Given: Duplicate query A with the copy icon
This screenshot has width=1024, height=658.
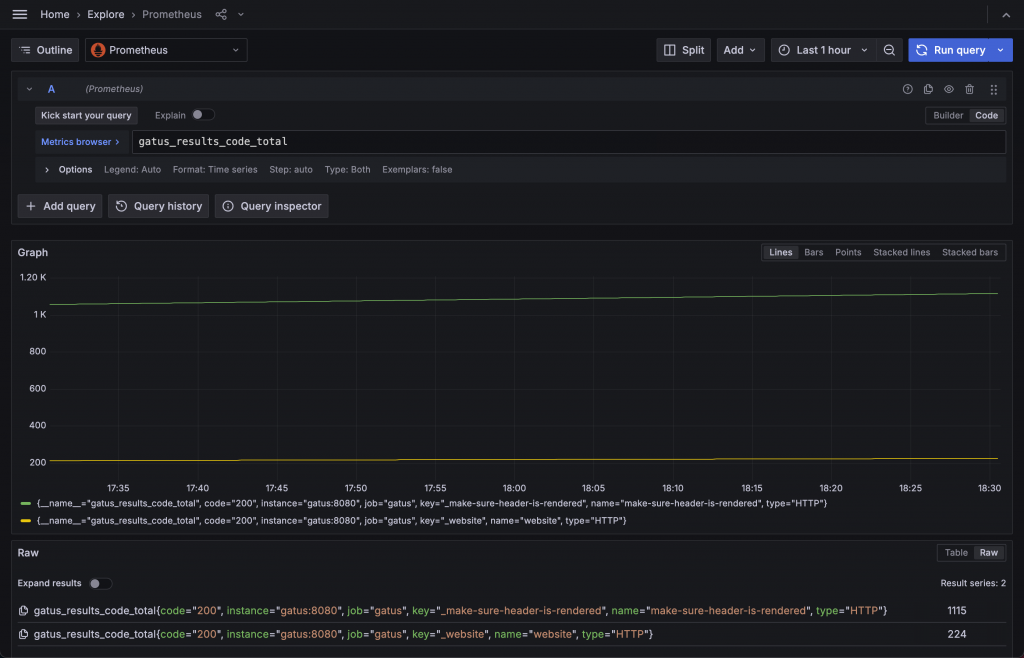Looking at the screenshot, I should click(928, 89).
